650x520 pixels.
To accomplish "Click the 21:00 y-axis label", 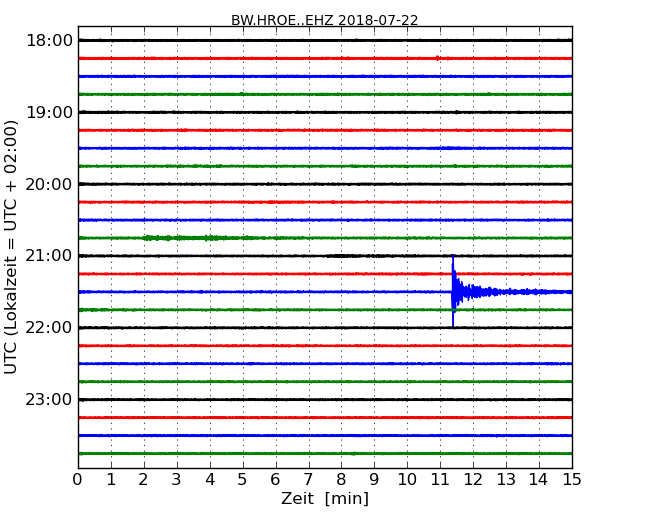I will pyautogui.click(x=49, y=256).
